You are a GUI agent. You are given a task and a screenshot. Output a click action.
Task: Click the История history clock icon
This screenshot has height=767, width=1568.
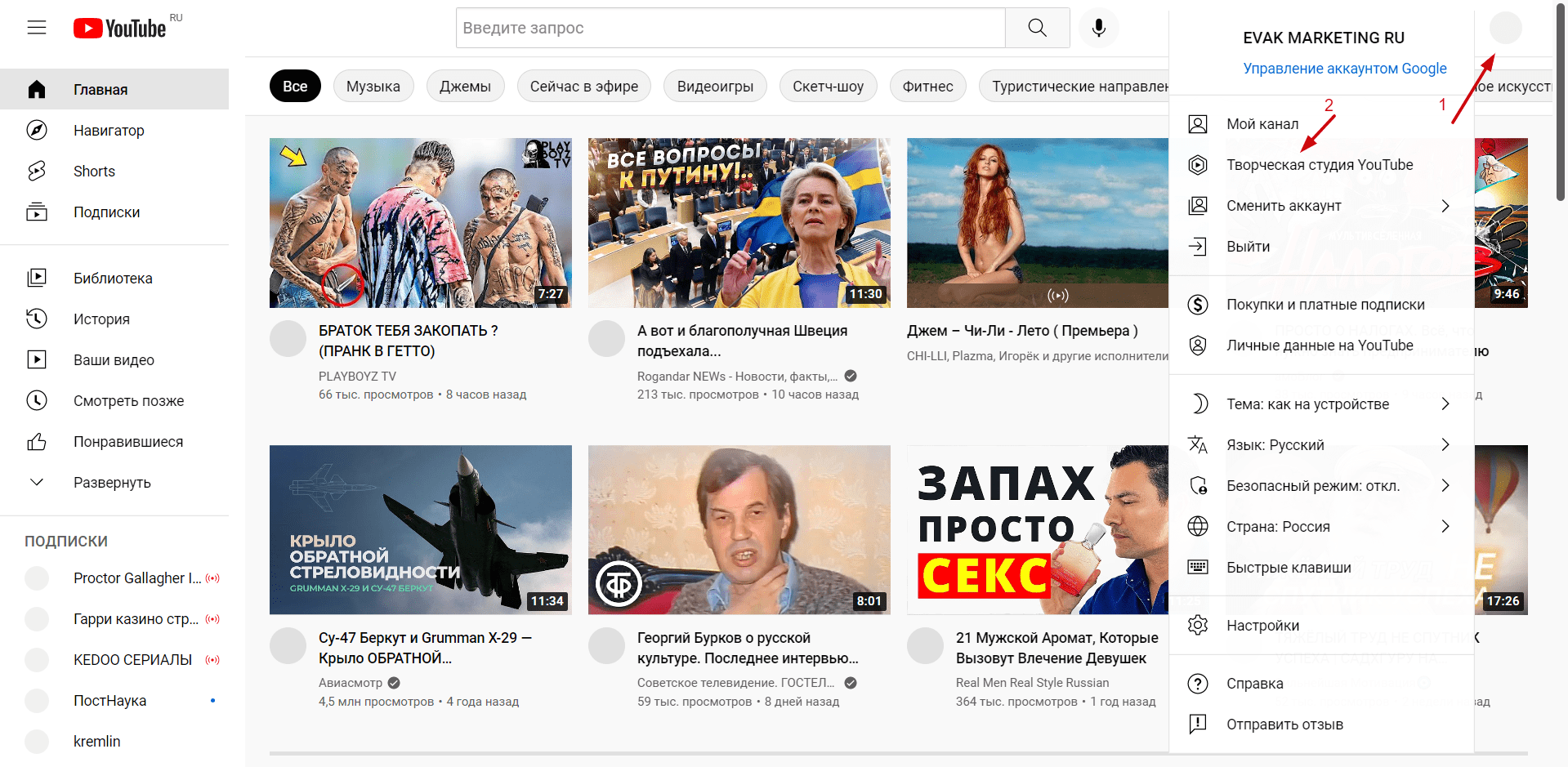(37, 319)
